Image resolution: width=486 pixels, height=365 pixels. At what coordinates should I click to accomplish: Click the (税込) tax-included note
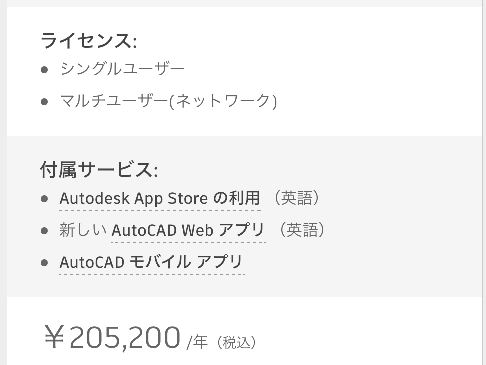coord(237,342)
